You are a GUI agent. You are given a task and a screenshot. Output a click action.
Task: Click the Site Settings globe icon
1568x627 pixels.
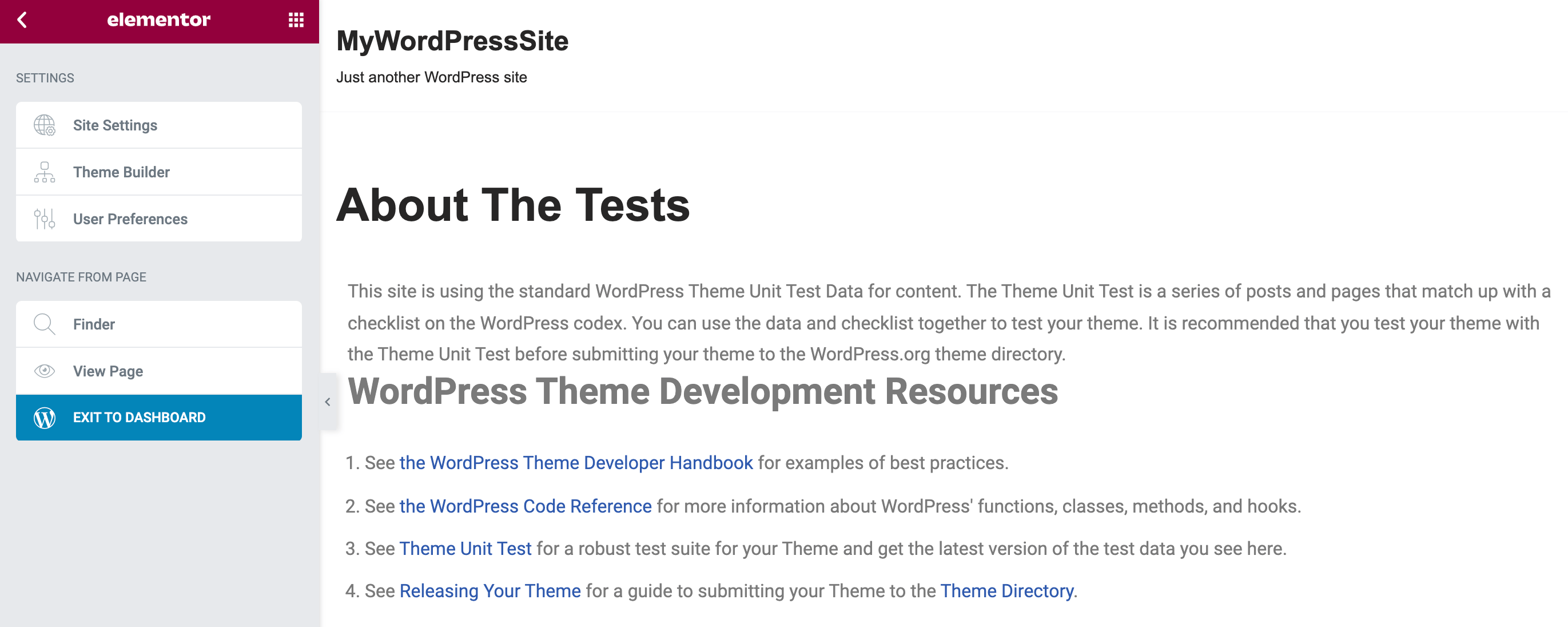[44, 125]
